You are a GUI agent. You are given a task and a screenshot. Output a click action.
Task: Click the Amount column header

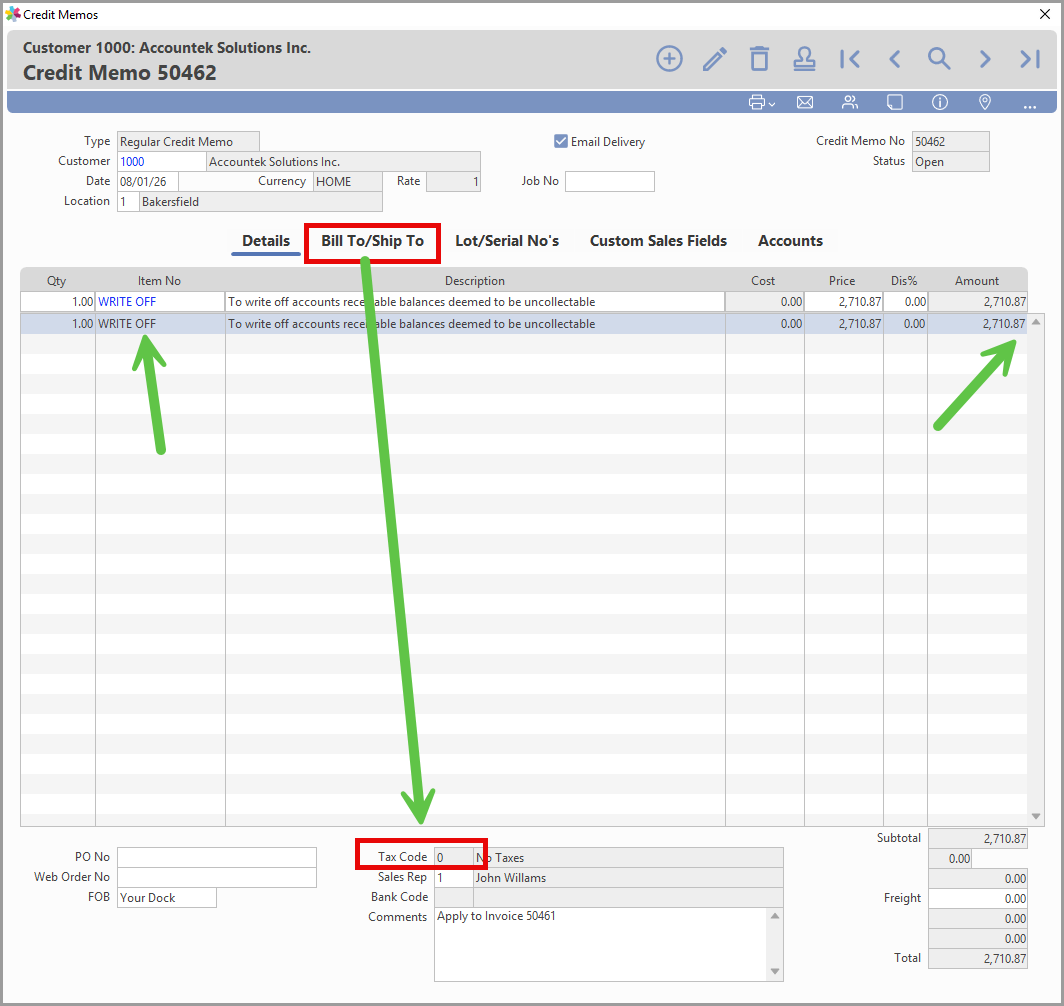coord(976,281)
